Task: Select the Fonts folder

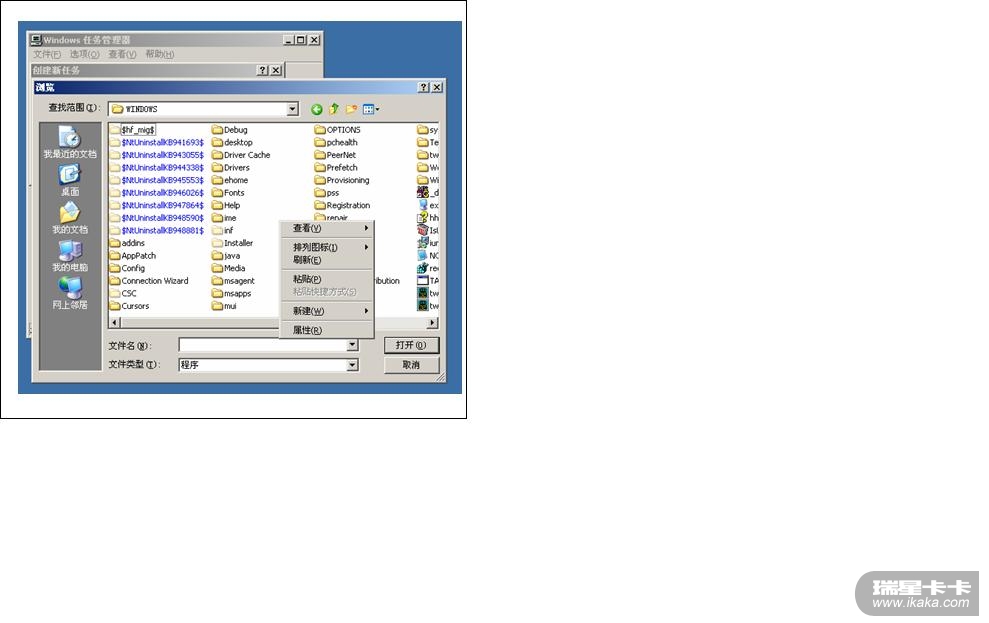Action: 228,193
